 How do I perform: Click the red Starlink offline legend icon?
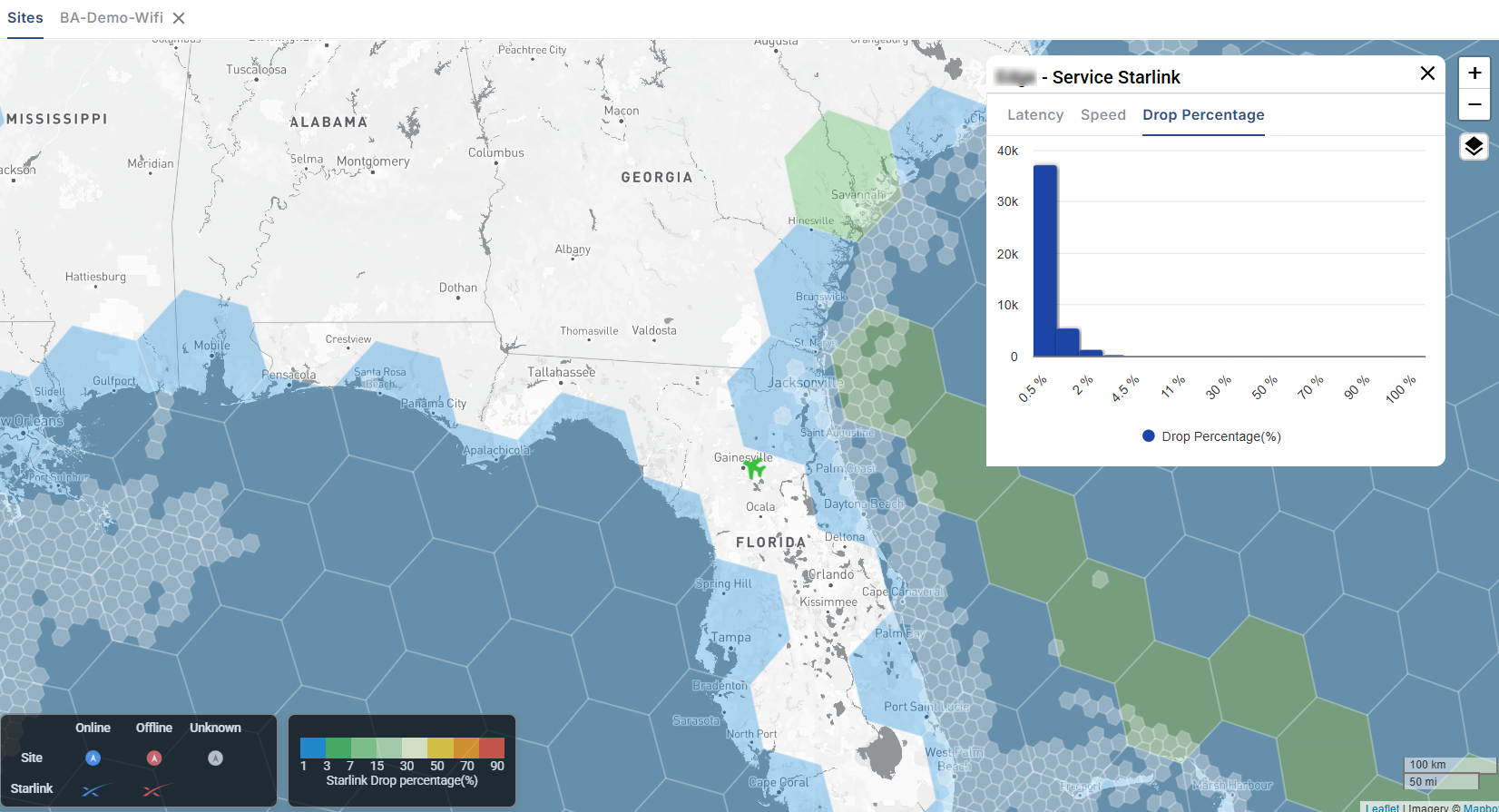[154, 790]
